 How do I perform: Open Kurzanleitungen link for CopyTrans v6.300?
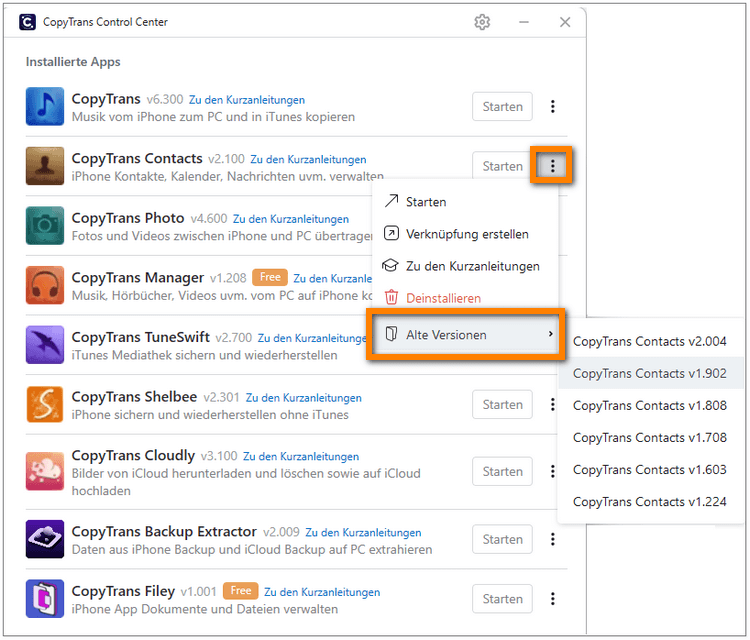[x=247, y=100]
